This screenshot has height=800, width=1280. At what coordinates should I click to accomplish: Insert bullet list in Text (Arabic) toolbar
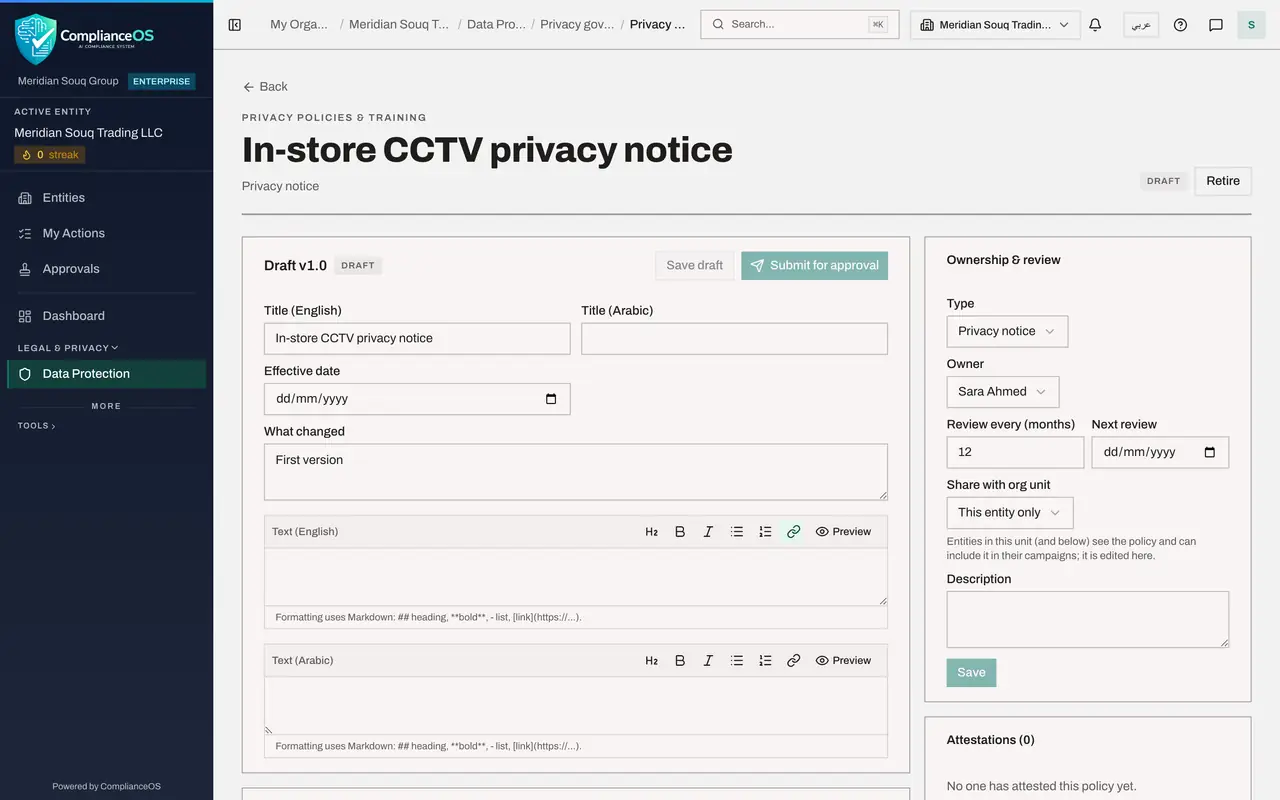[x=737, y=661]
